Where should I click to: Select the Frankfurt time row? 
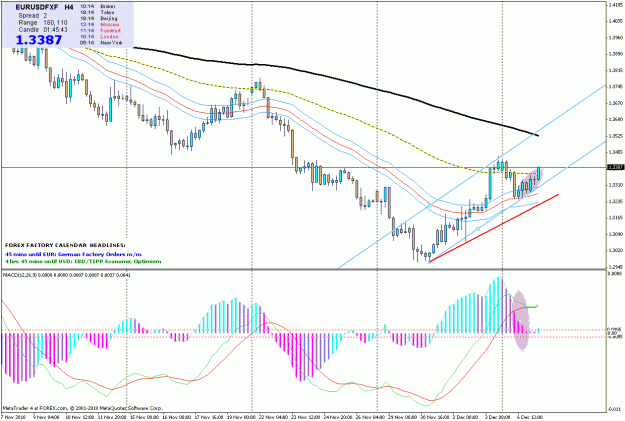100,31
